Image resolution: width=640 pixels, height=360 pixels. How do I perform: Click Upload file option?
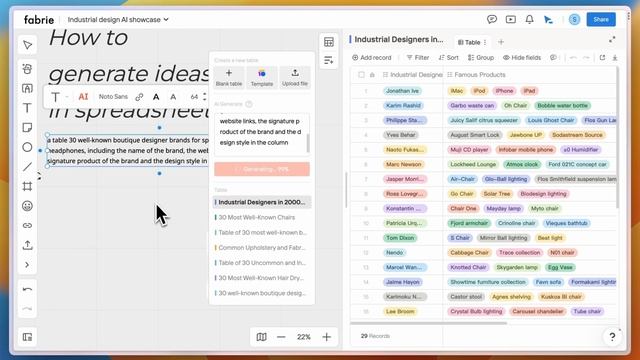pos(295,77)
